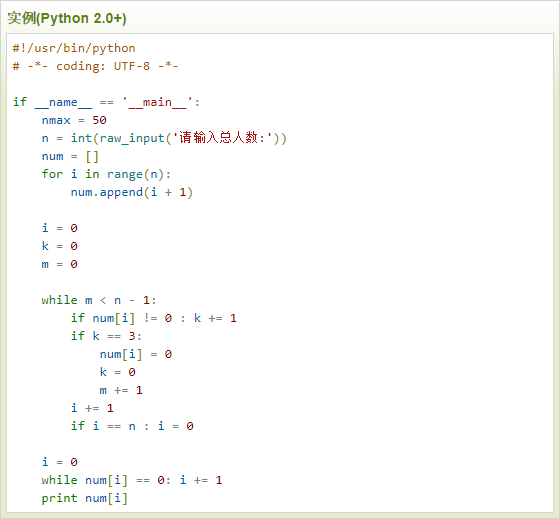Click the num = [] line
Screen dimensions: 560x519
coord(70,156)
